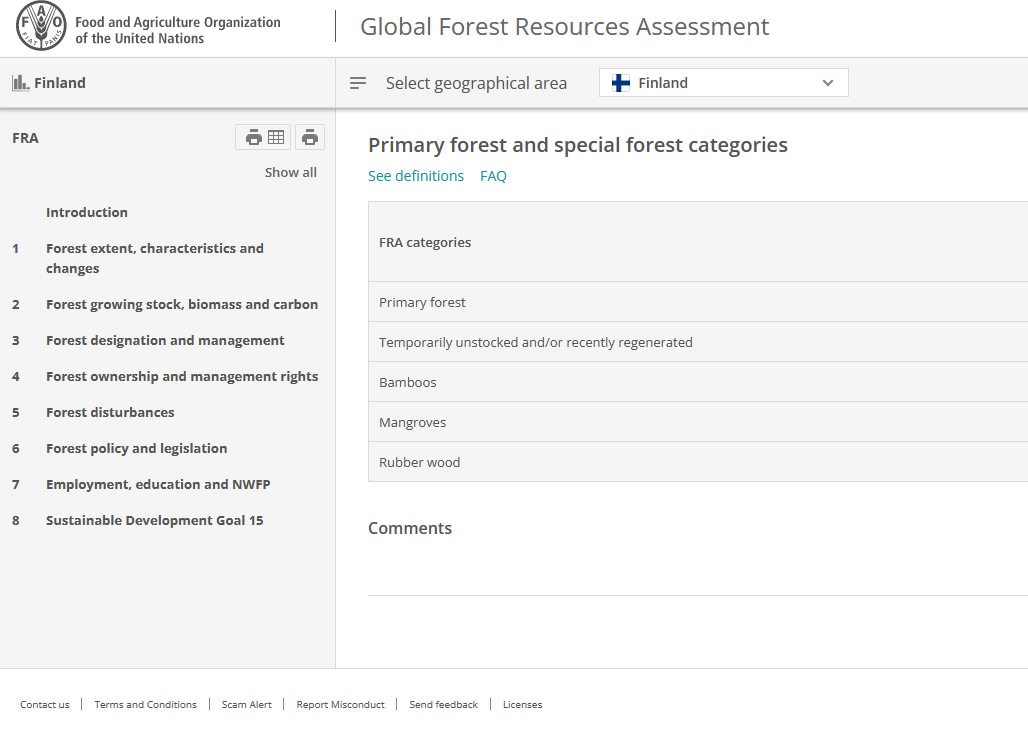Open Sustainable Development Goal 15 section
The image size is (1028, 736).
pyautogui.click(x=155, y=520)
